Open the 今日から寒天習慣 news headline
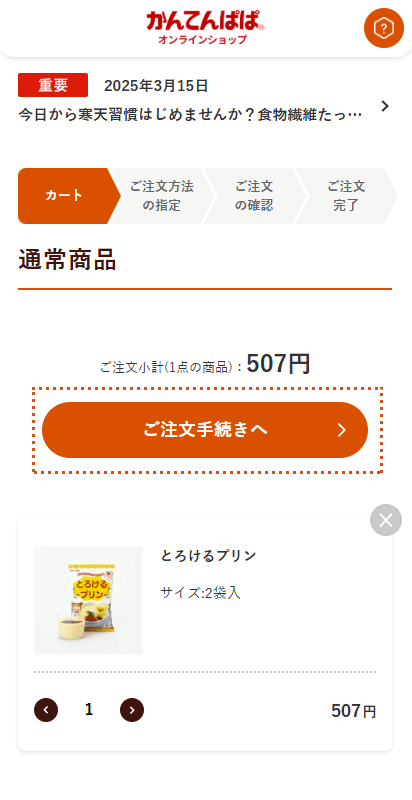The height and width of the screenshot is (800, 412). (x=190, y=115)
